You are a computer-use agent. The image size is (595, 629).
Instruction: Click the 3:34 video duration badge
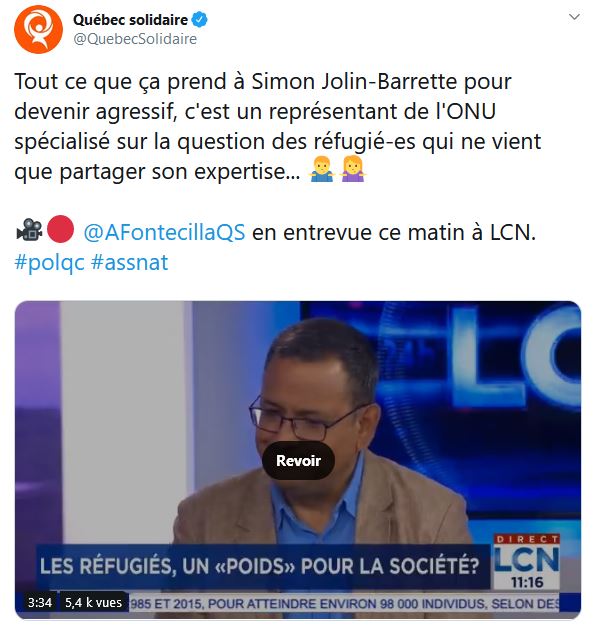point(39,602)
